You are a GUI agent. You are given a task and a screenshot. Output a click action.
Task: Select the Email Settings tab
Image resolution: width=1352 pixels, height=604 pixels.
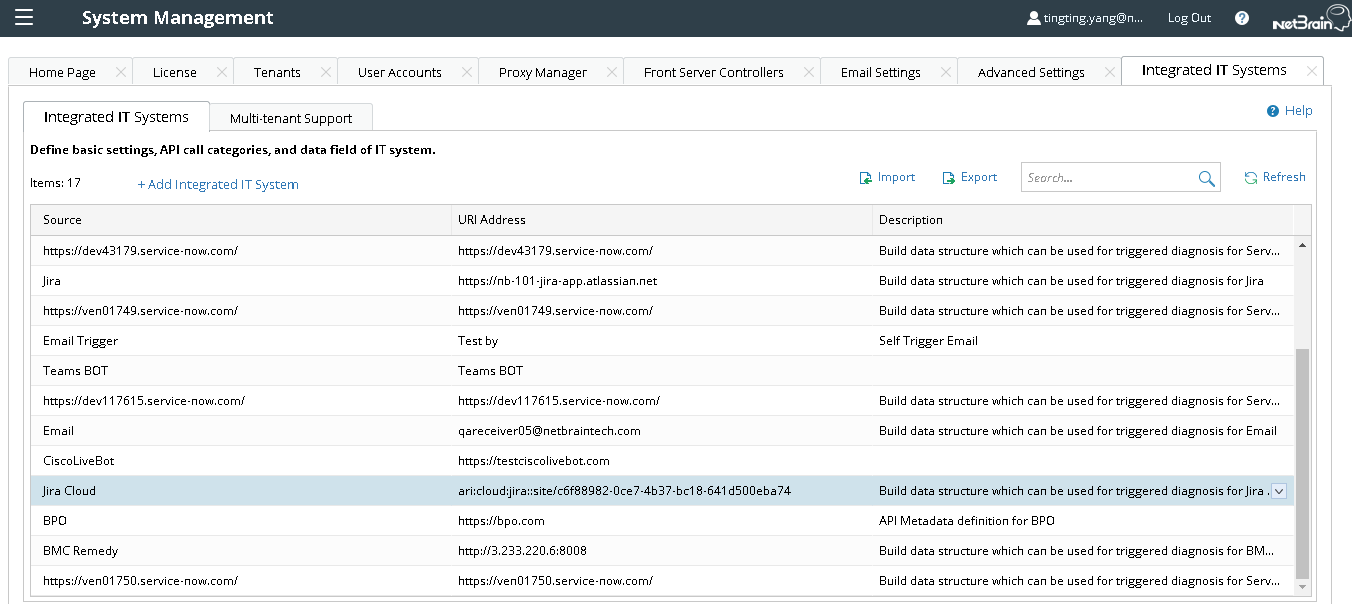coord(881,71)
